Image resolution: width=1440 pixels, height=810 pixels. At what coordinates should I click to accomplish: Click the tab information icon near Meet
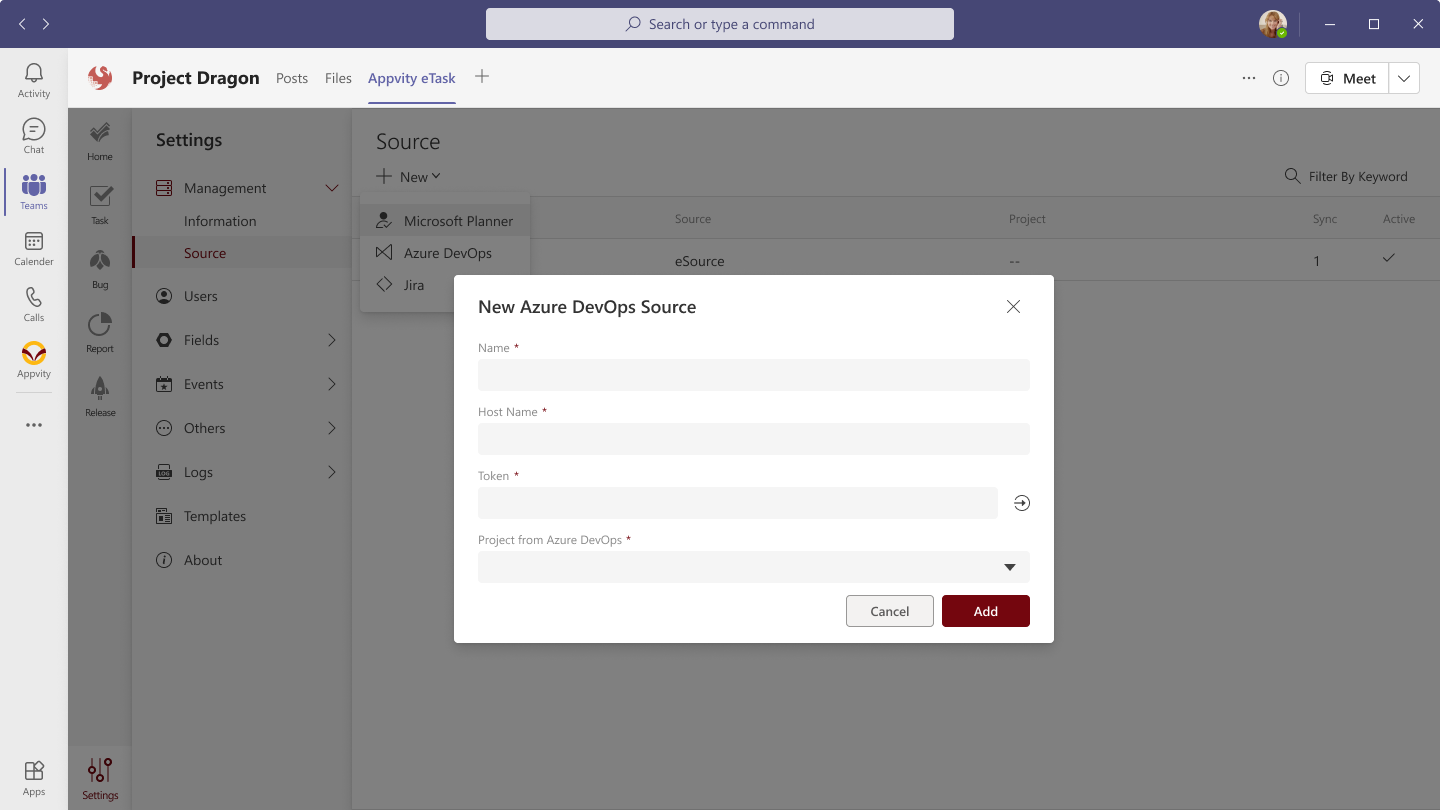pos(1281,78)
